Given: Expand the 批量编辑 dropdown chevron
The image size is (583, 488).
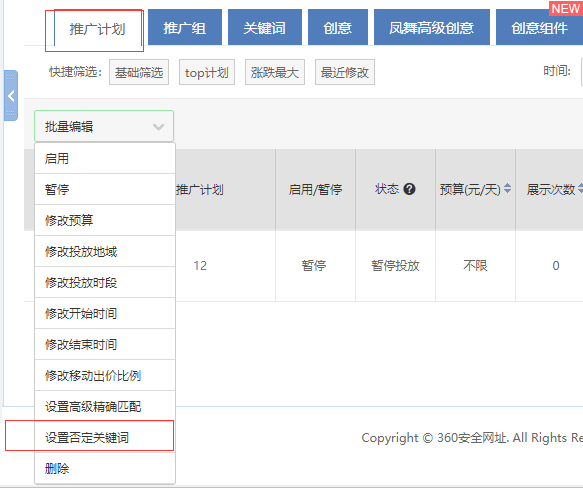Looking at the screenshot, I should click(159, 127).
